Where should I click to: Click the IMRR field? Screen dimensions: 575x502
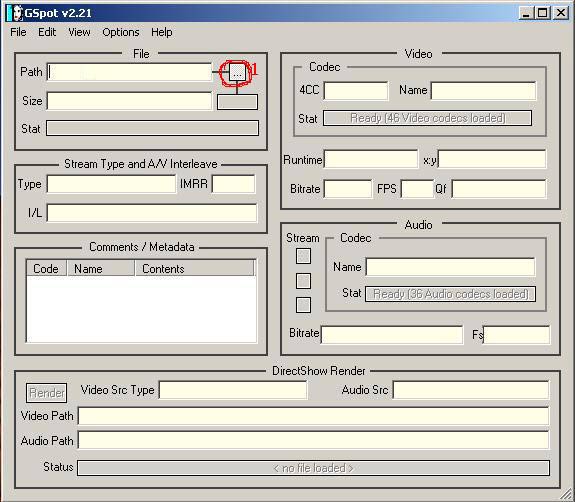tap(234, 184)
